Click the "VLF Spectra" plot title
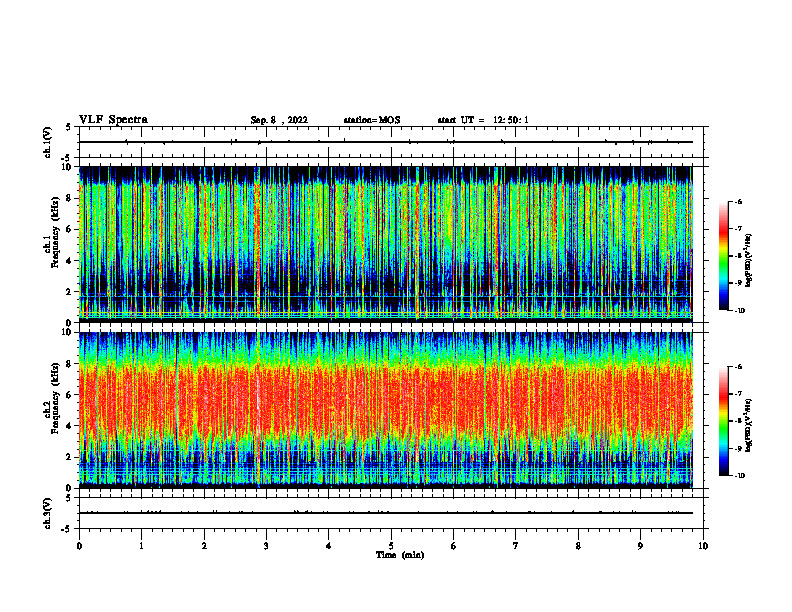This screenshot has height=612, width=792. coord(113,120)
